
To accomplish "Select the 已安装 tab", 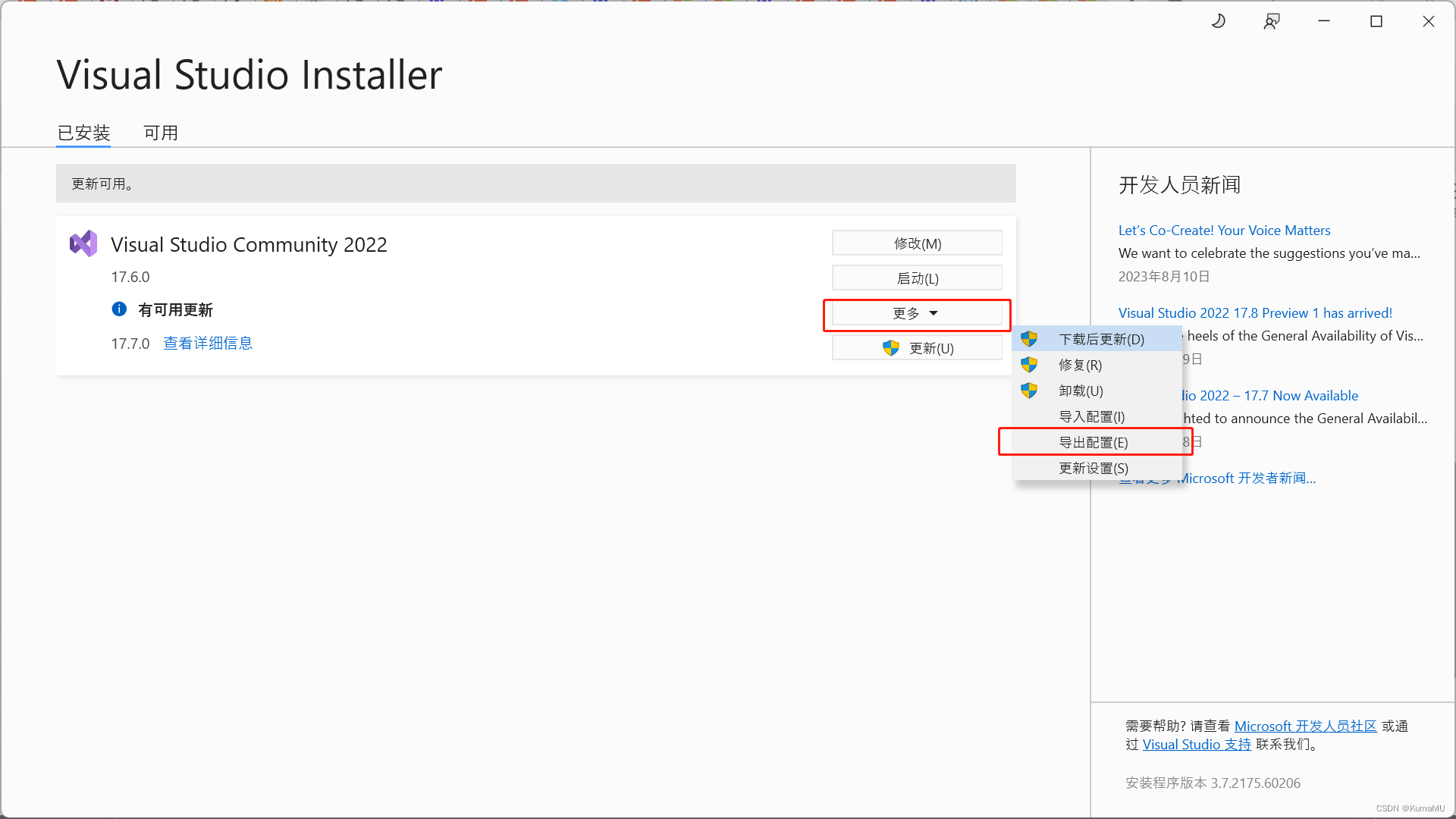I will pyautogui.click(x=83, y=133).
